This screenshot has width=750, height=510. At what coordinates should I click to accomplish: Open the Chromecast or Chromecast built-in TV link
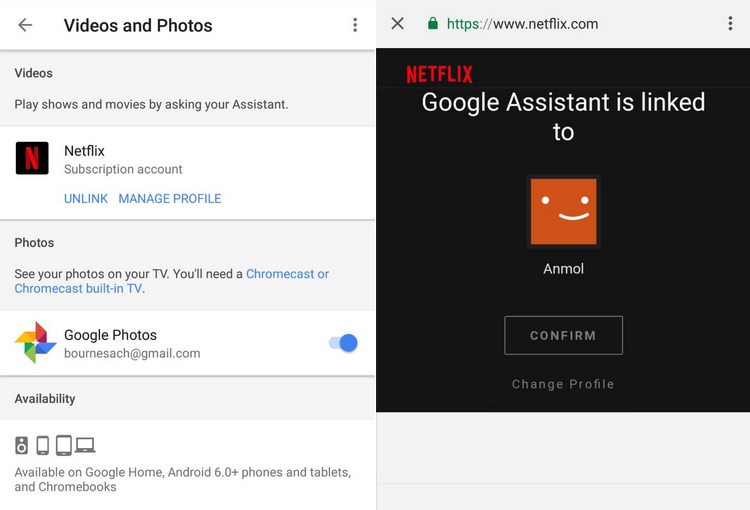coord(172,281)
